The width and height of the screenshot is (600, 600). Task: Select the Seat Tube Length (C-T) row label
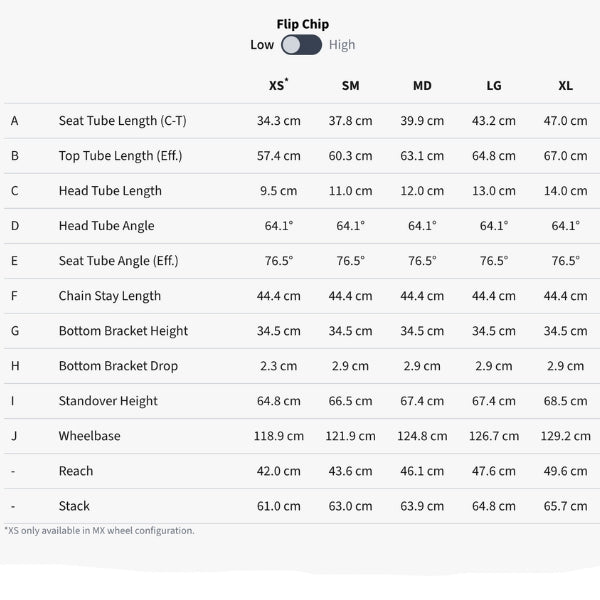point(122,121)
